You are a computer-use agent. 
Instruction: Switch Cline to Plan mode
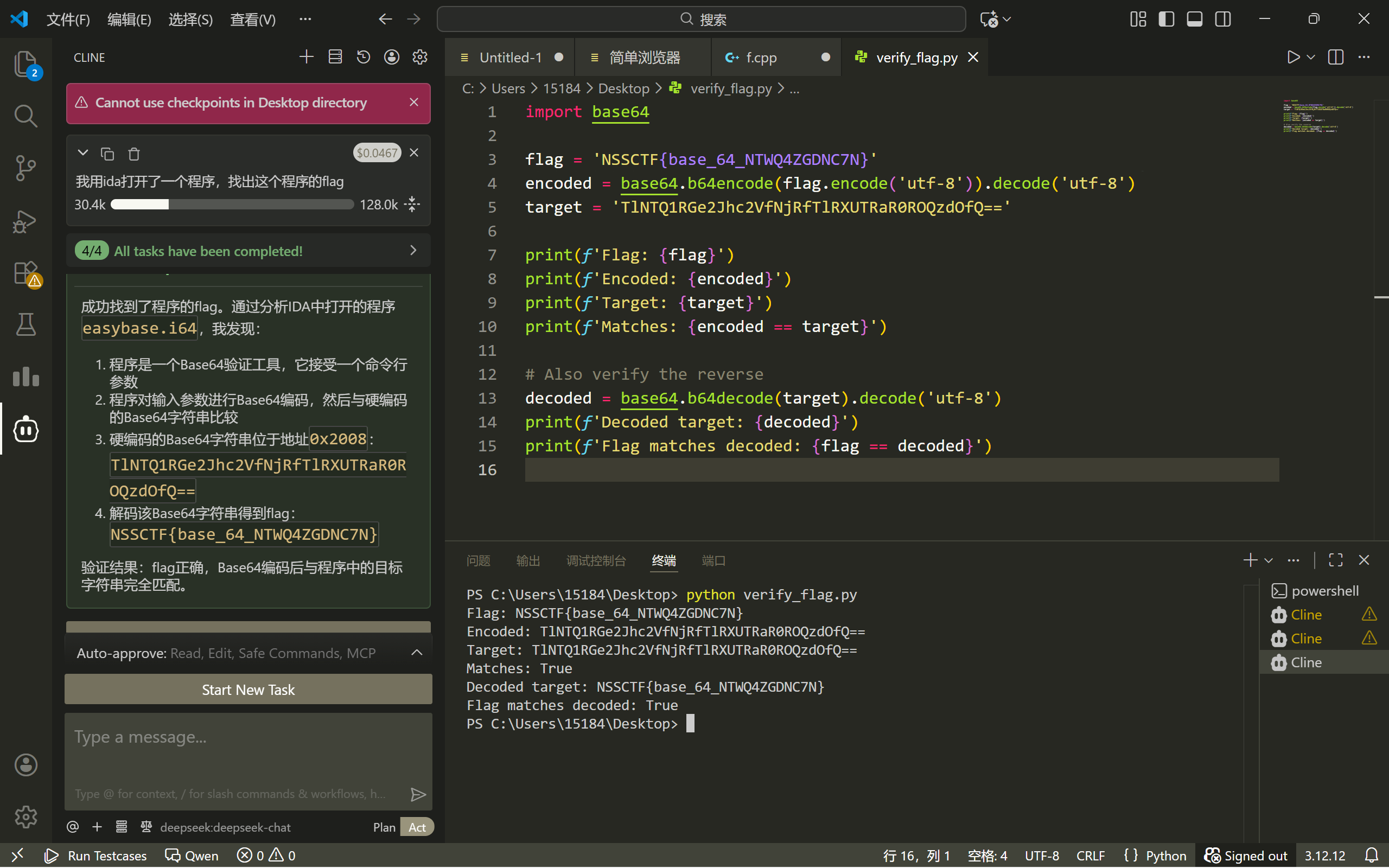tap(384, 827)
